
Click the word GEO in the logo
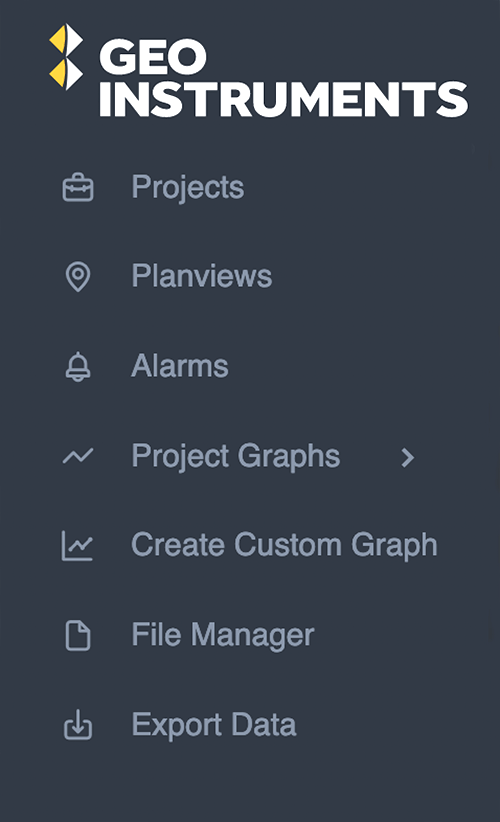(x=153, y=57)
